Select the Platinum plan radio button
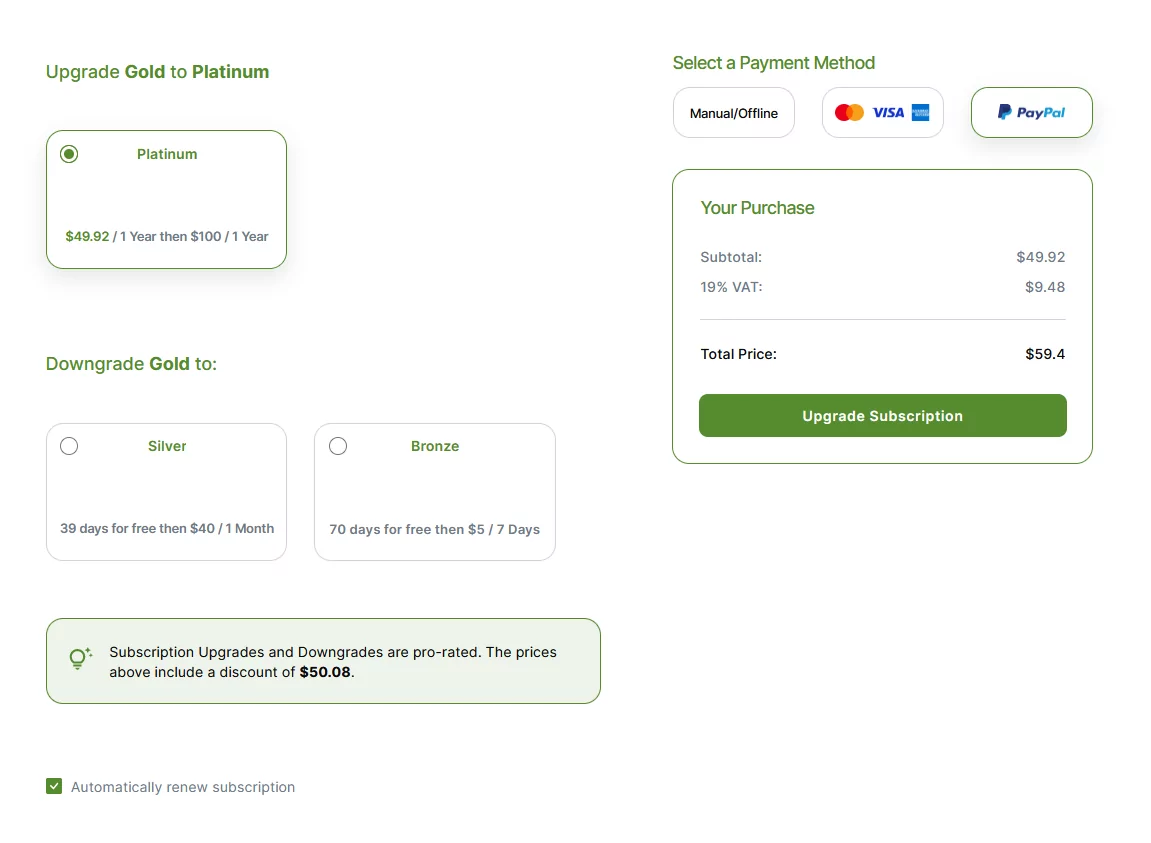Image resolution: width=1151 pixels, height=843 pixels. click(69, 154)
